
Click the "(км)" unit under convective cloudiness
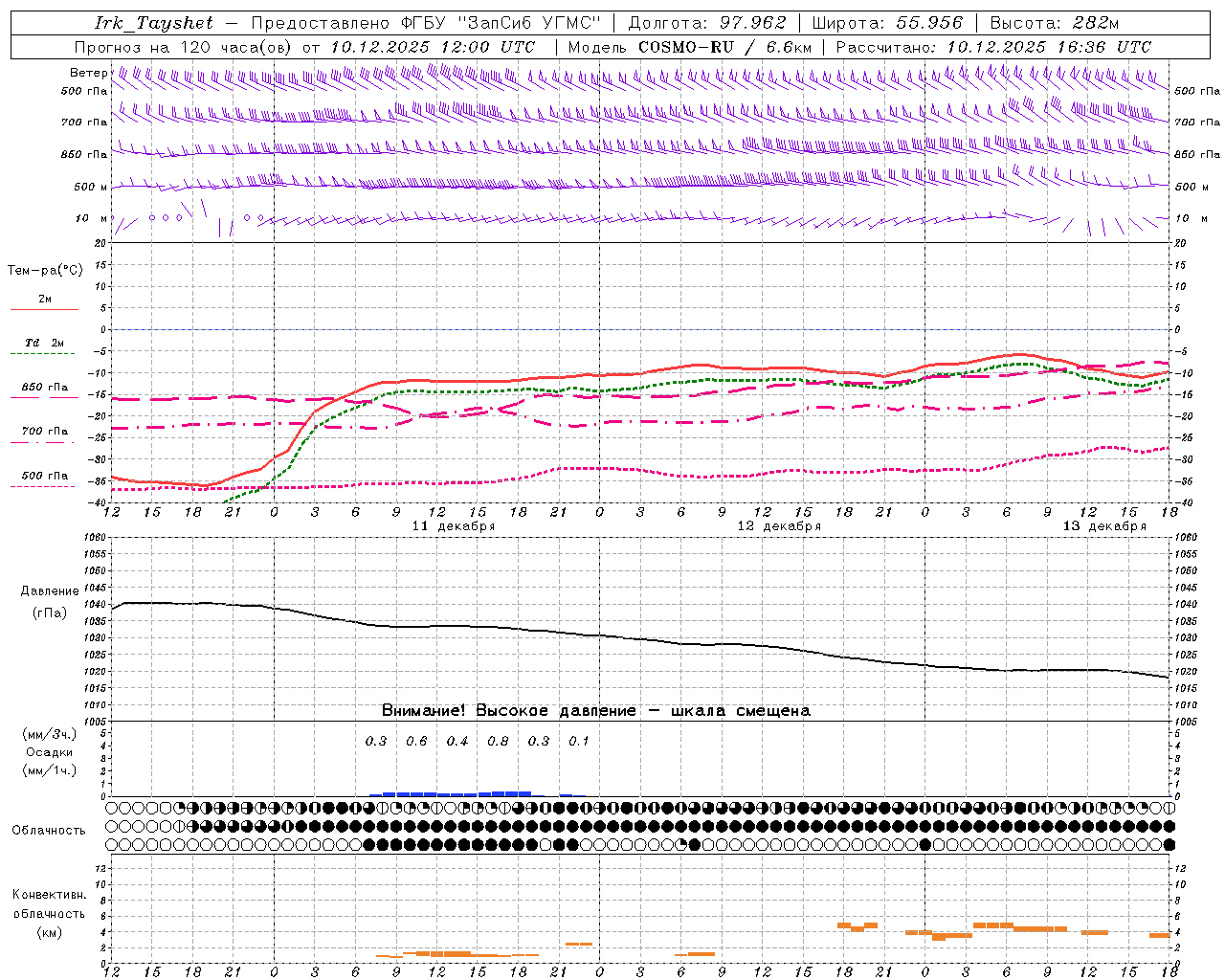[x=49, y=932]
